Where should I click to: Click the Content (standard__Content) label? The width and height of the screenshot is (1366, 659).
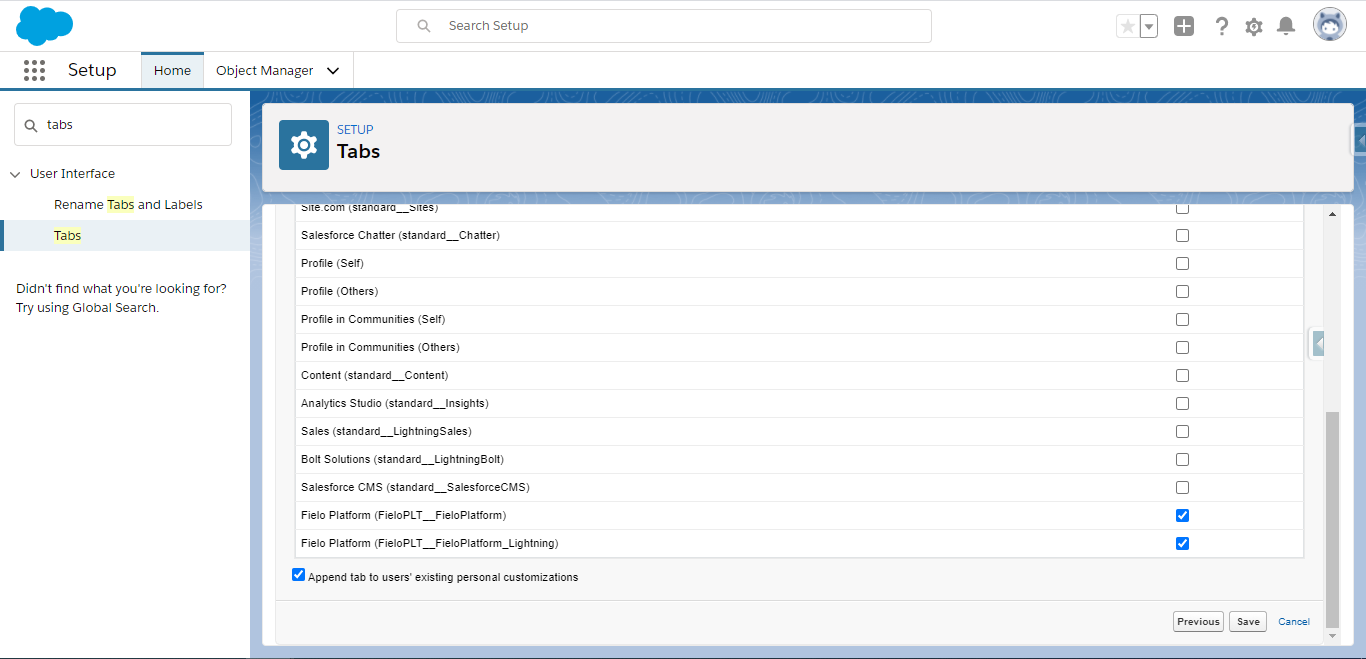tap(375, 376)
